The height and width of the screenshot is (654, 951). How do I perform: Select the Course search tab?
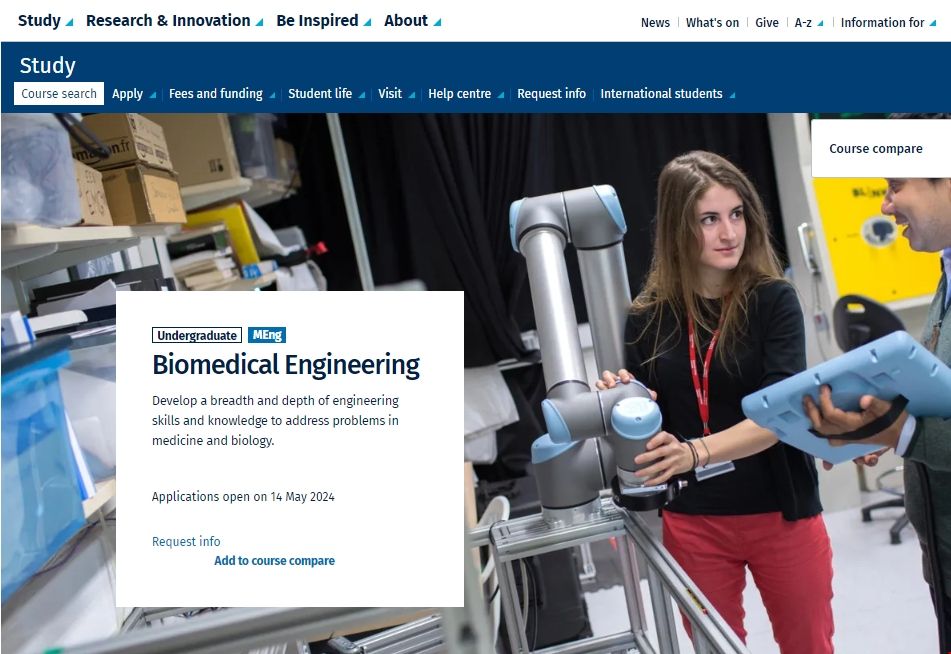[59, 94]
